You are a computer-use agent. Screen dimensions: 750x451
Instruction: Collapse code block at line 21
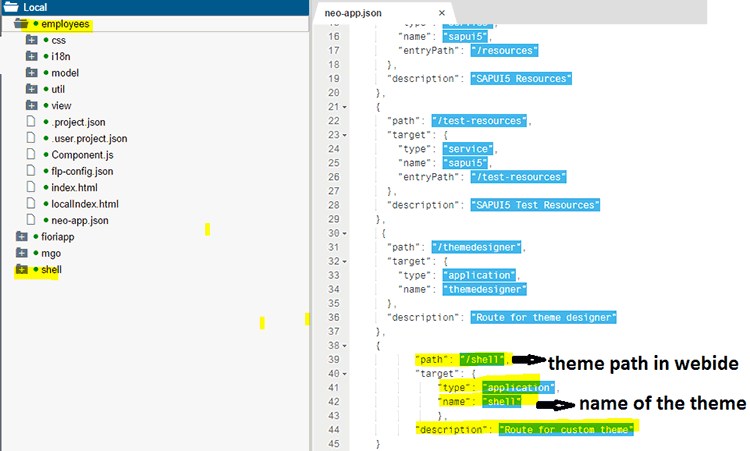point(344,106)
